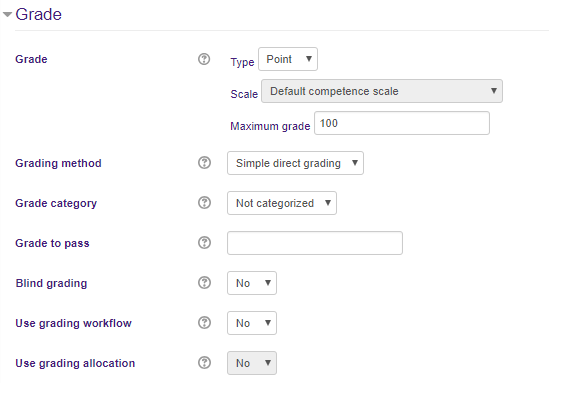This screenshot has width=562, height=410.
Task: View help for Use grading workflow
Action: coord(204,323)
